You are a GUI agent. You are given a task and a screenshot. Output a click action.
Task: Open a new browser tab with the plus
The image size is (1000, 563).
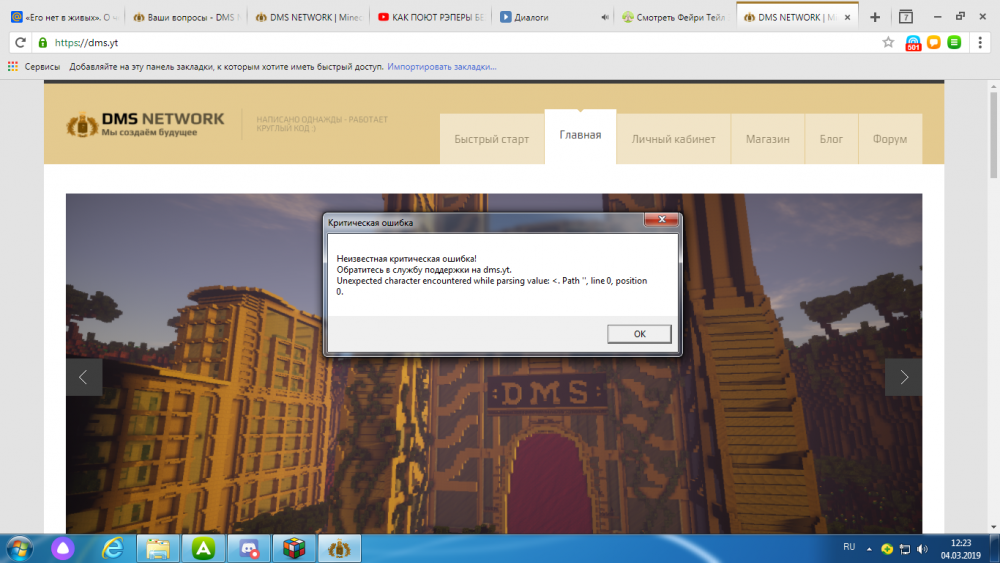(x=875, y=17)
